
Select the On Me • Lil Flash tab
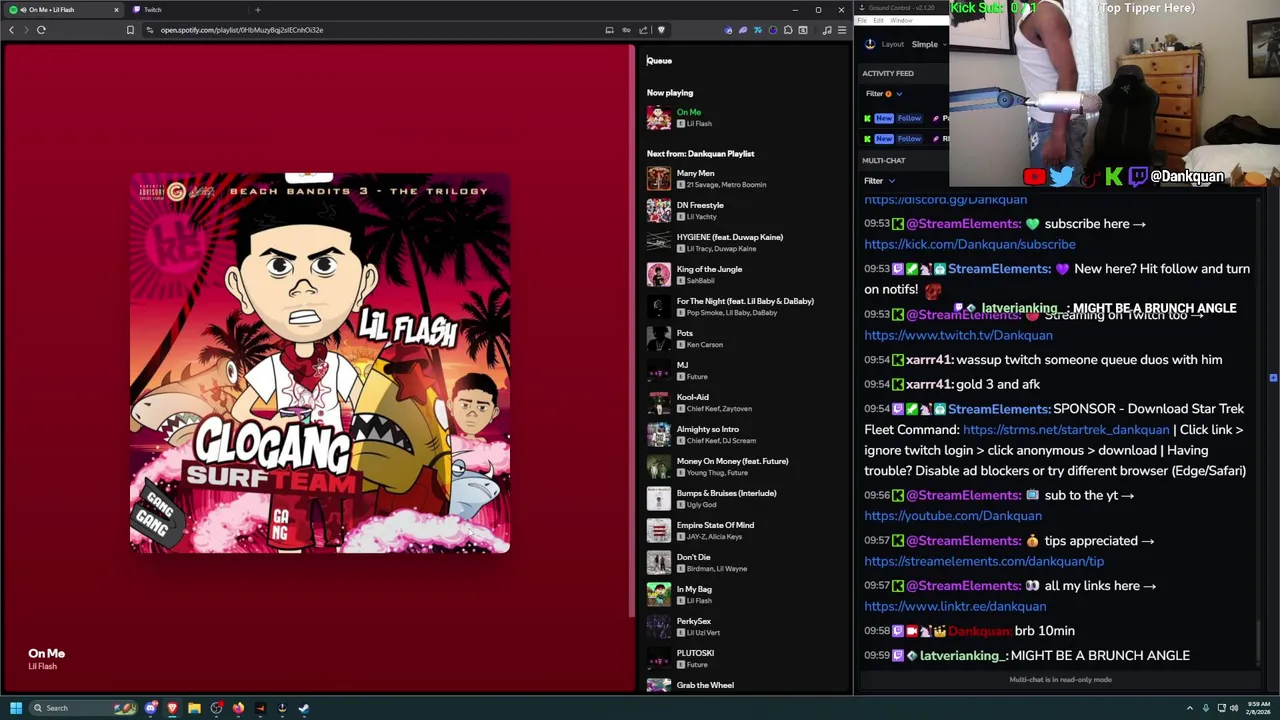click(63, 10)
